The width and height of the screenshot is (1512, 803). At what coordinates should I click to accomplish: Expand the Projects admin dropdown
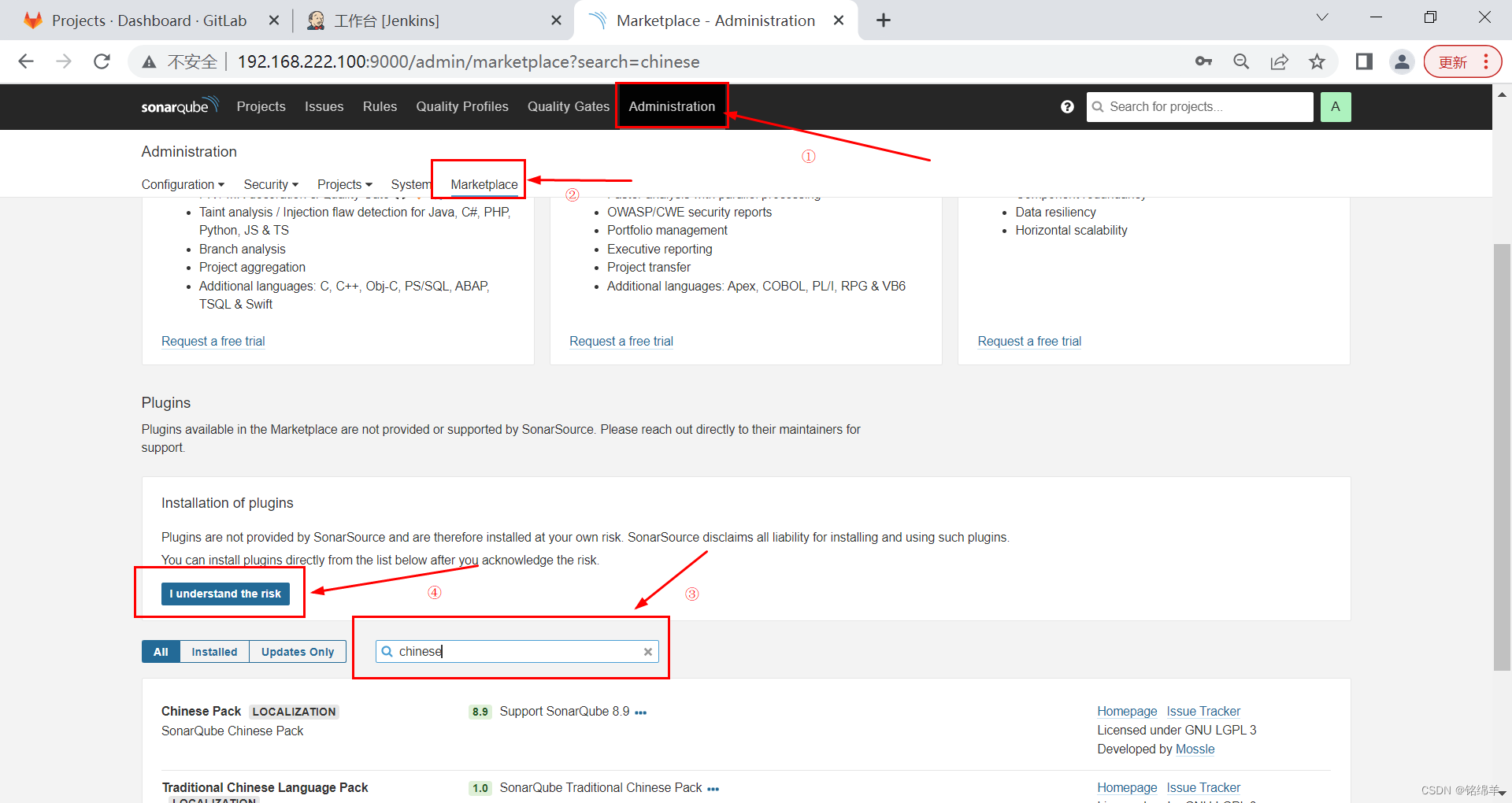tap(345, 184)
